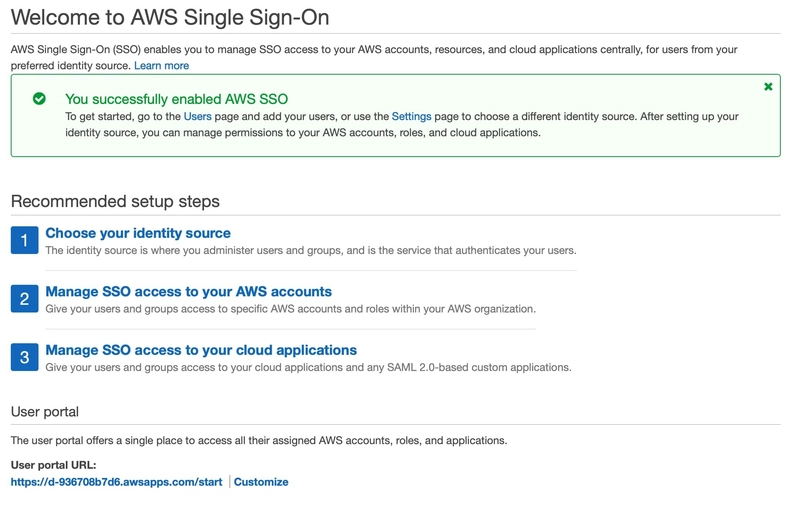Go to the Users page link
The image size is (800, 508).
[197, 116]
